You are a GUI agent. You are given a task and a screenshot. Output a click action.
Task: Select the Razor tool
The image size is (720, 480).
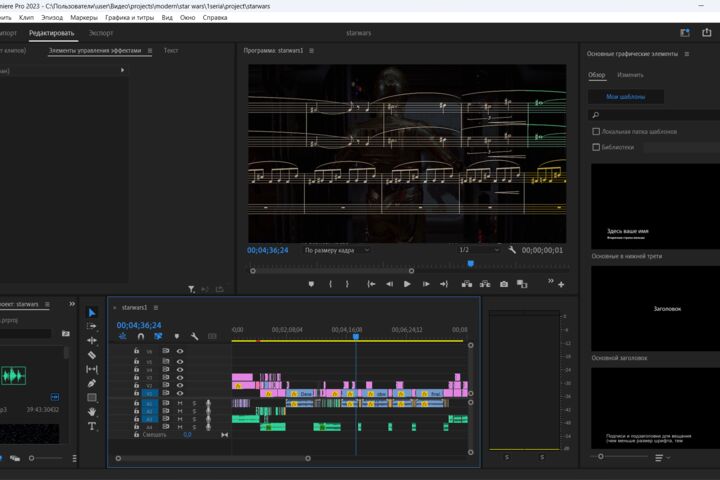[x=92, y=355]
